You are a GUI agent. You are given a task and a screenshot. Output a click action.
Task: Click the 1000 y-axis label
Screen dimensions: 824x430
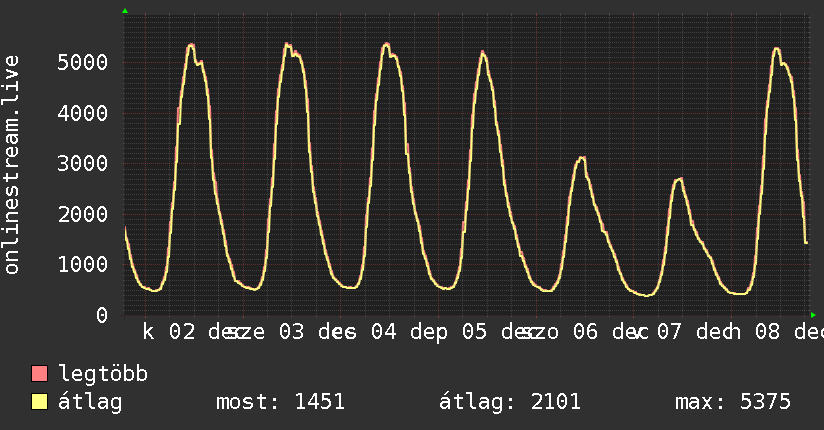tap(83, 264)
